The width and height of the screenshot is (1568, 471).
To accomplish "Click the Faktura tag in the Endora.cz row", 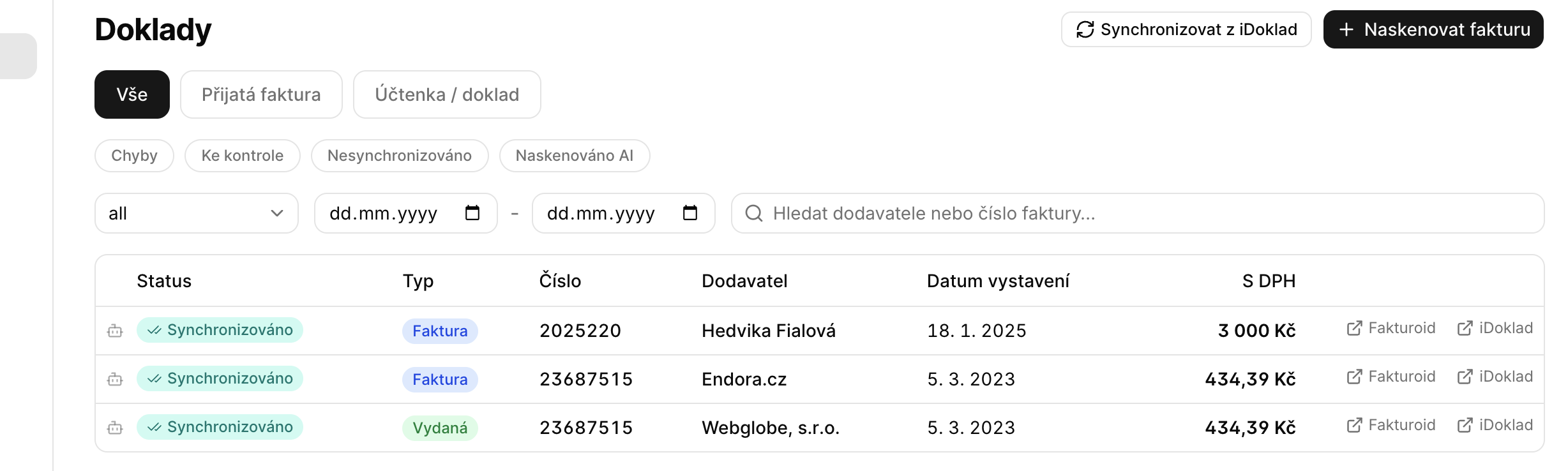I will click(440, 379).
